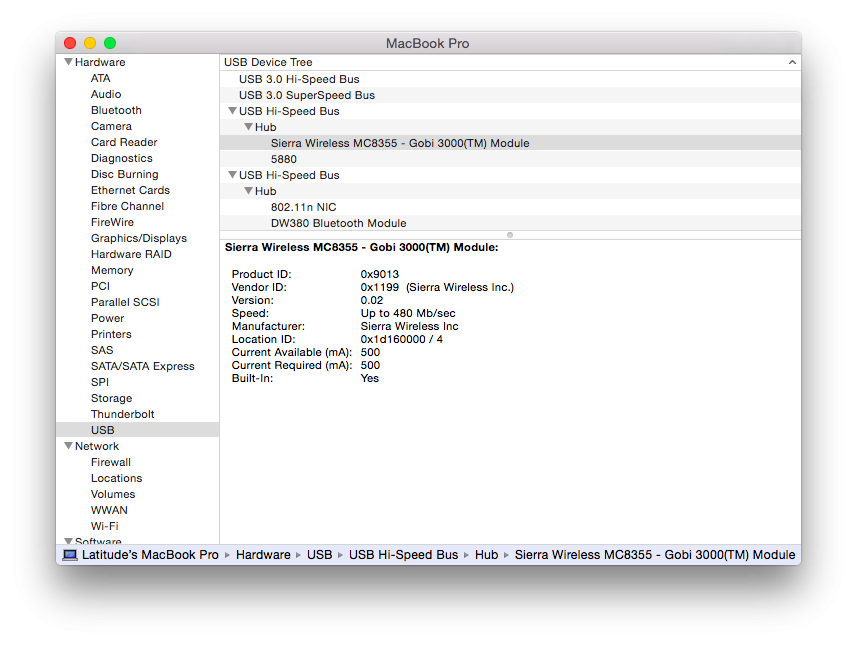This screenshot has width=857, height=645.
Task: Select the 5880 device entry
Action: pyautogui.click(x=283, y=159)
